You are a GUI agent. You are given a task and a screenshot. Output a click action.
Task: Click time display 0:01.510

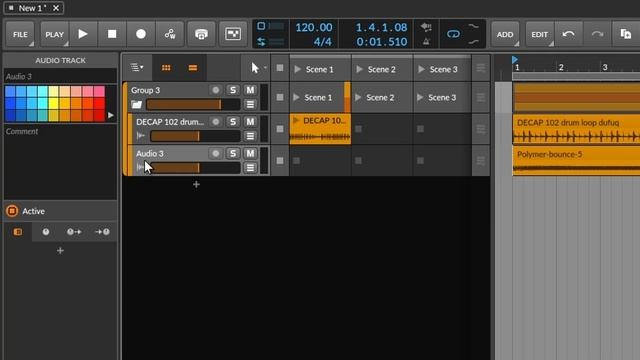click(x=381, y=42)
